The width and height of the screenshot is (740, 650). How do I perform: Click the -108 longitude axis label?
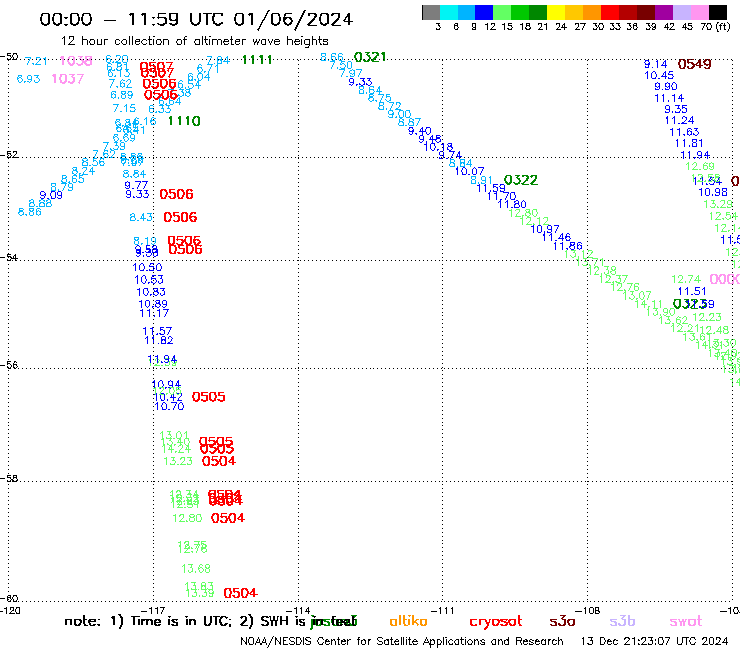[588, 610]
